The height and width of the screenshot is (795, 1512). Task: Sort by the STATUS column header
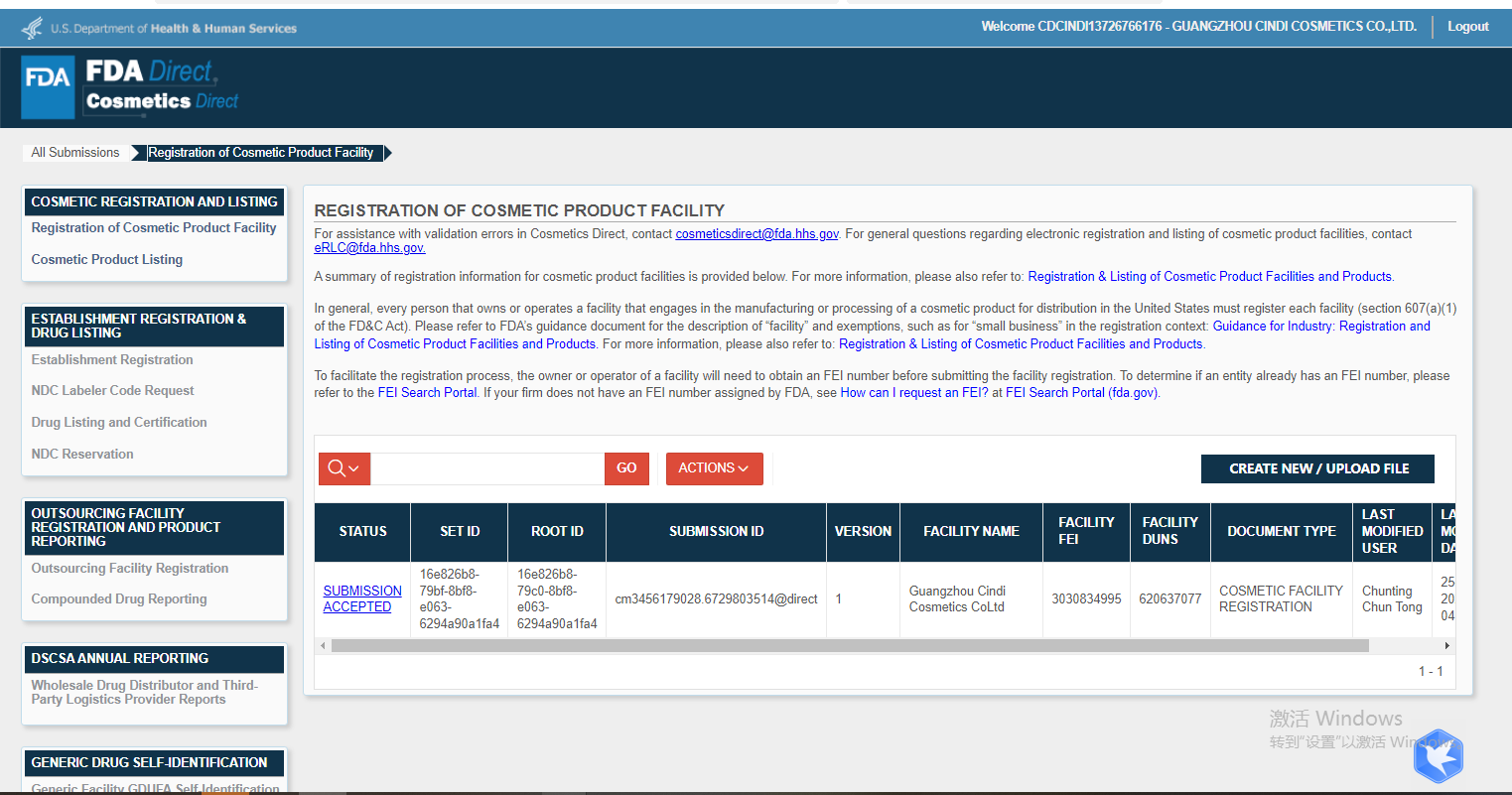click(x=362, y=532)
